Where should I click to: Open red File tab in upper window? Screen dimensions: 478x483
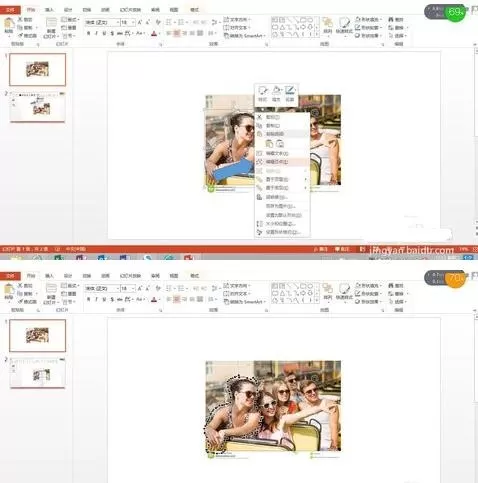(x=10, y=10)
